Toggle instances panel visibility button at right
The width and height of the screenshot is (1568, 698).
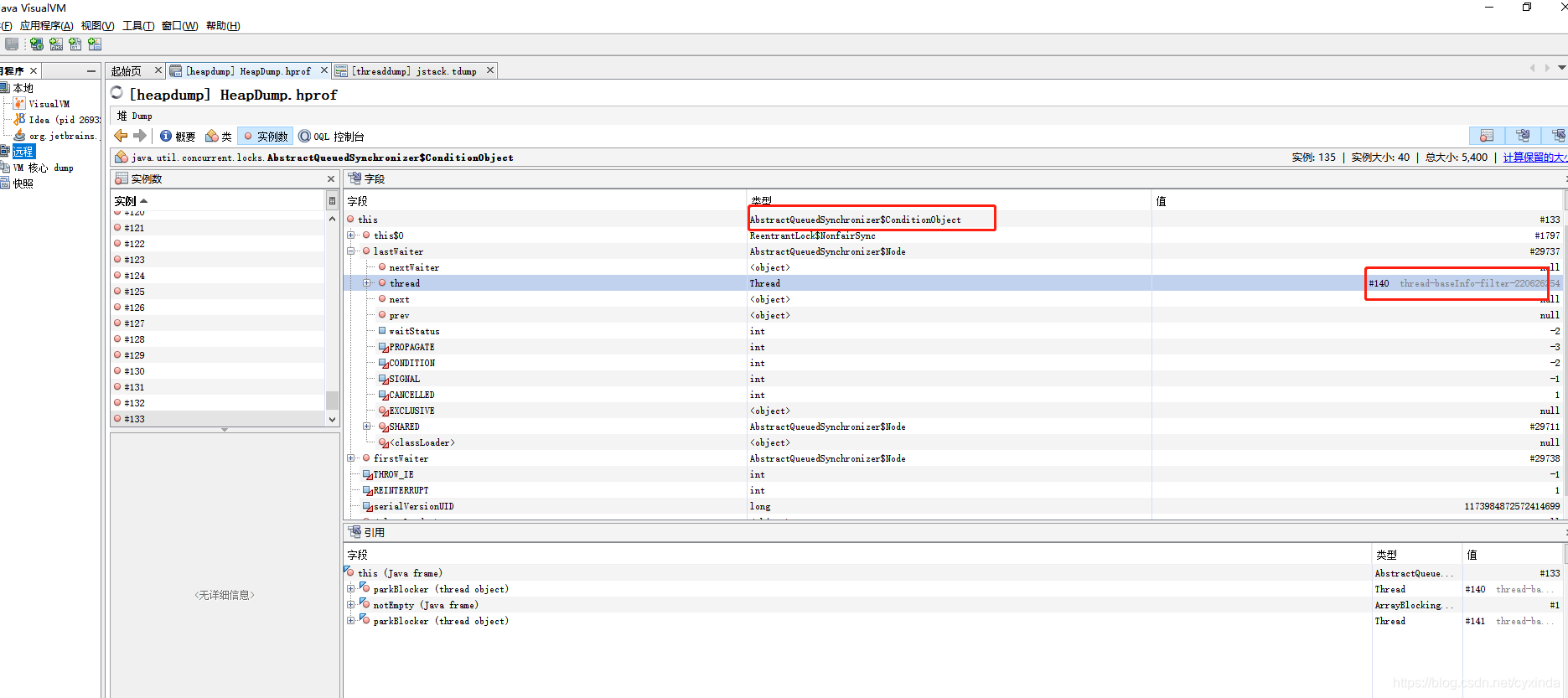1487,136
